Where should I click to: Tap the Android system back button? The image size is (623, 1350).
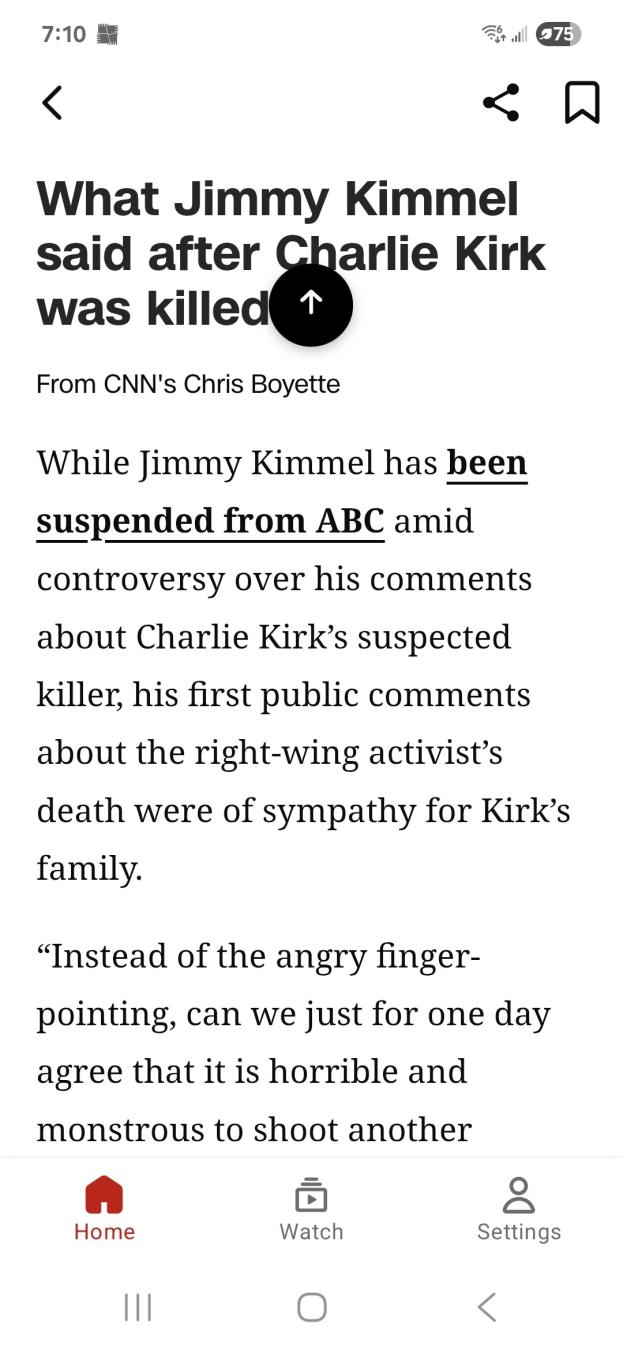[486, 1307]
